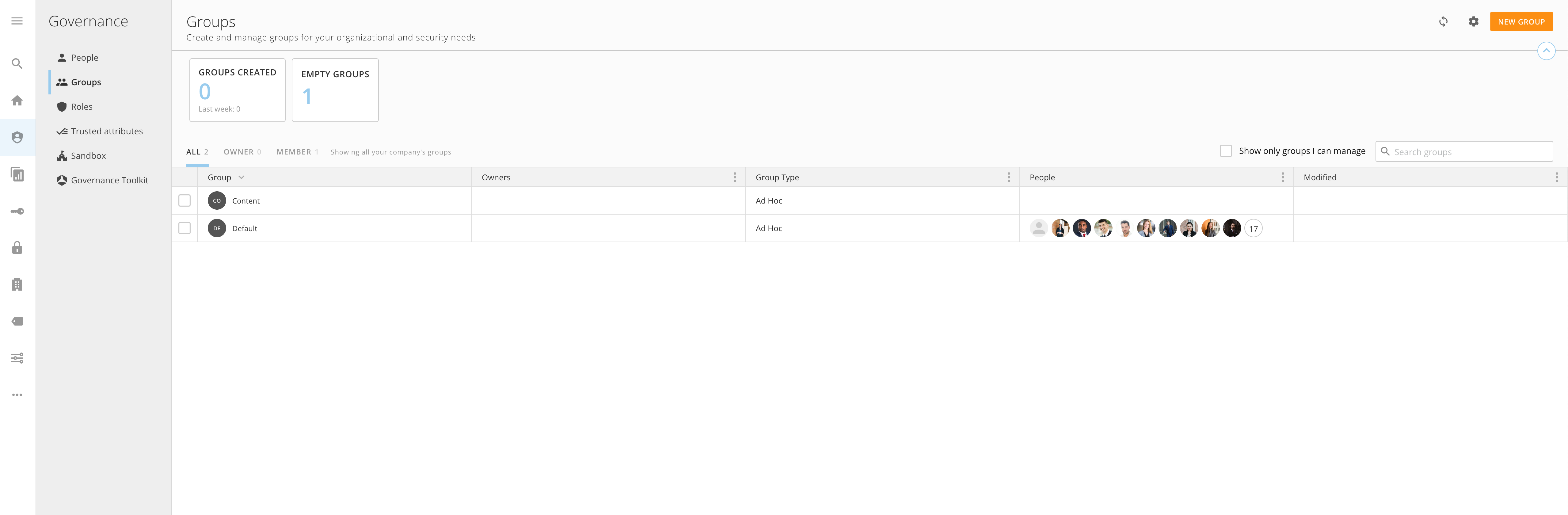Open the settings gear icon
This screenshot has height=515, width=1568.
pos(1473,22)
